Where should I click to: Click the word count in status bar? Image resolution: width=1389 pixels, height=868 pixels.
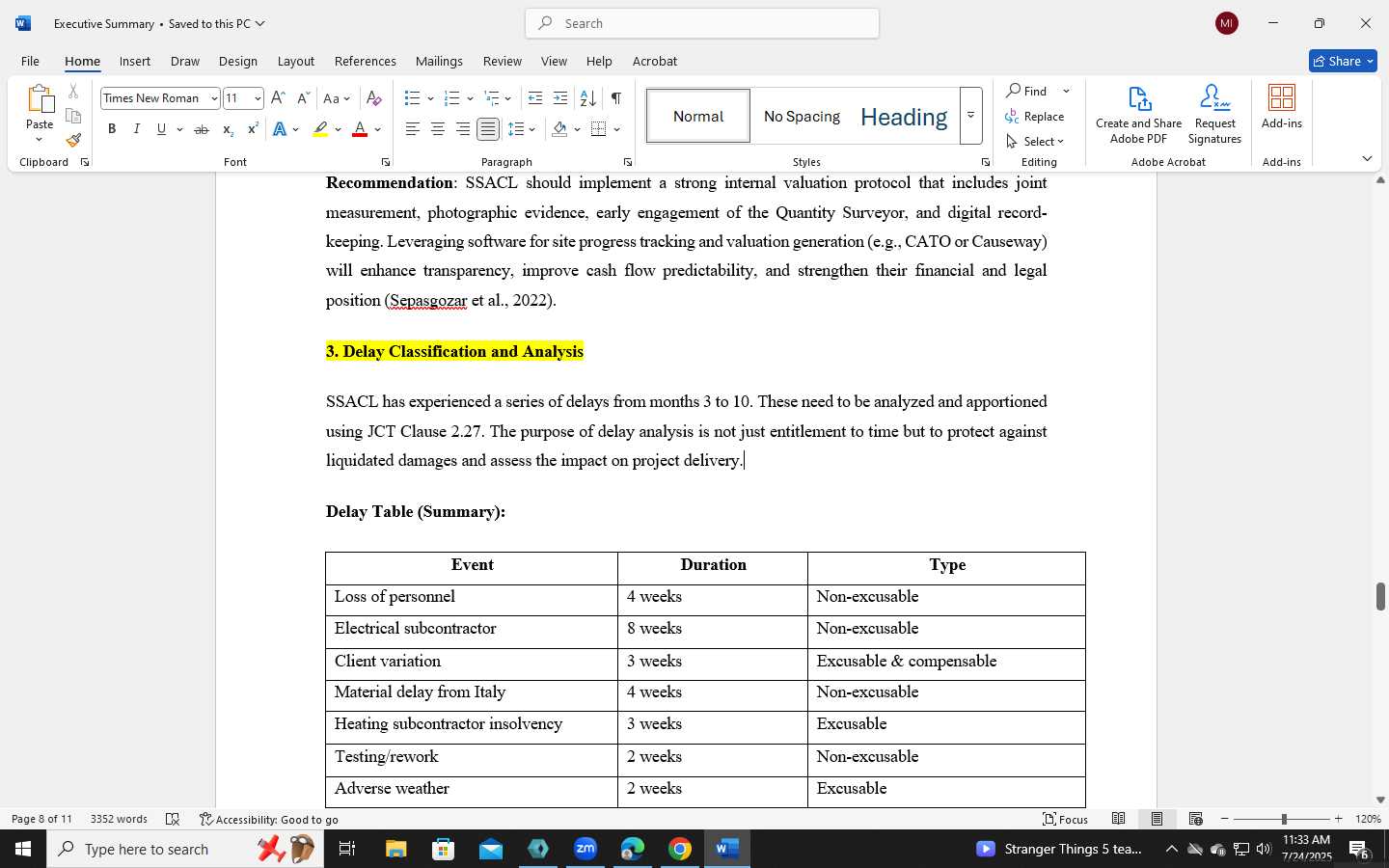(x=119, y=819)
